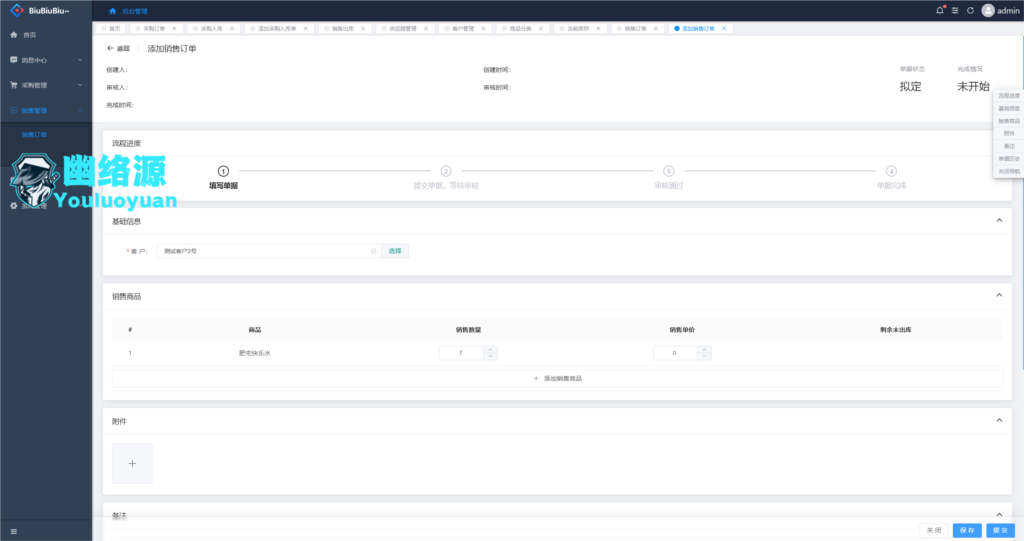Viewport: 1024px width, 541px height.
Task: Click step 1 填写单据 in progress bar
Action: (223, 177)
